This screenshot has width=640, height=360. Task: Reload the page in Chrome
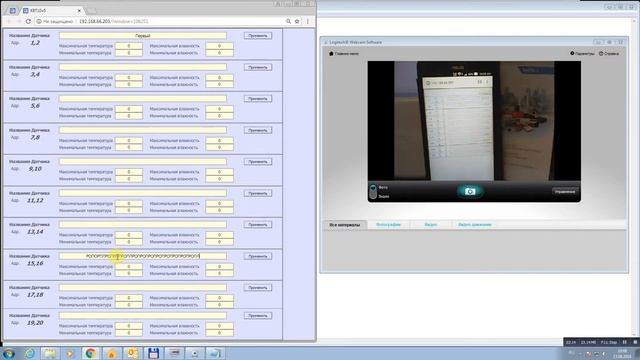[28, 21]
